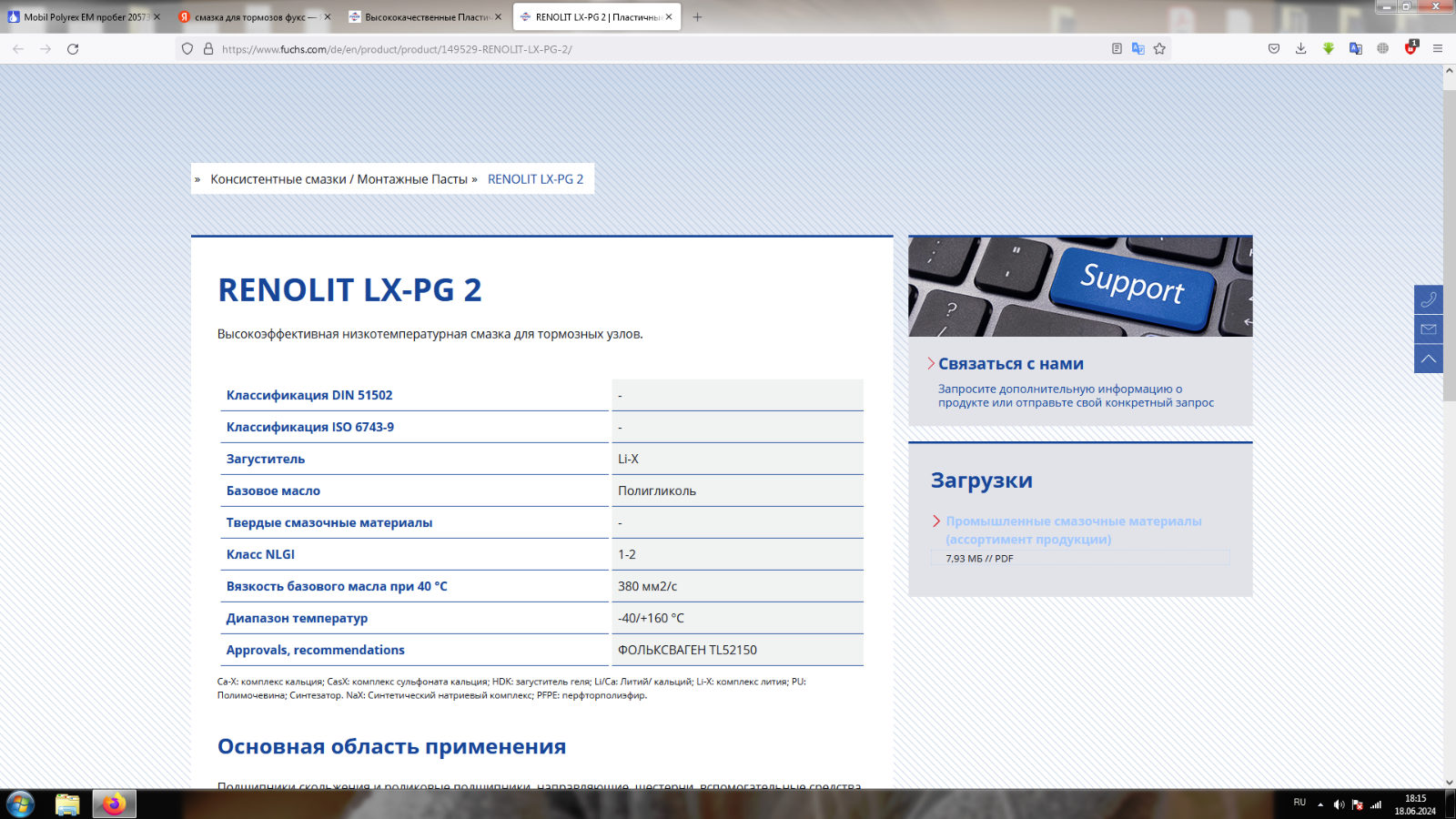Open the volume control in system tray
The width and height of the screenshot is (1456, 819).
click(1339, 804)
